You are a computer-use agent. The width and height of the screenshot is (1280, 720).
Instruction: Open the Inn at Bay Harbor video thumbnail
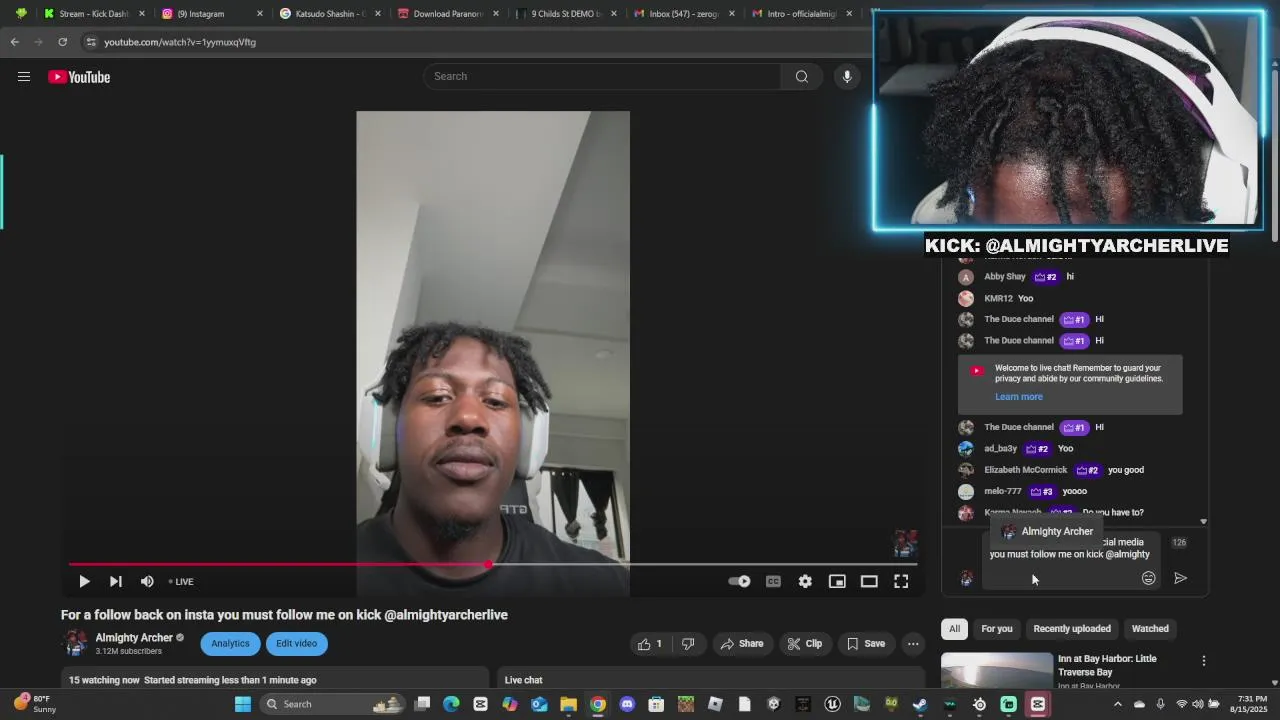pos(997,671)
